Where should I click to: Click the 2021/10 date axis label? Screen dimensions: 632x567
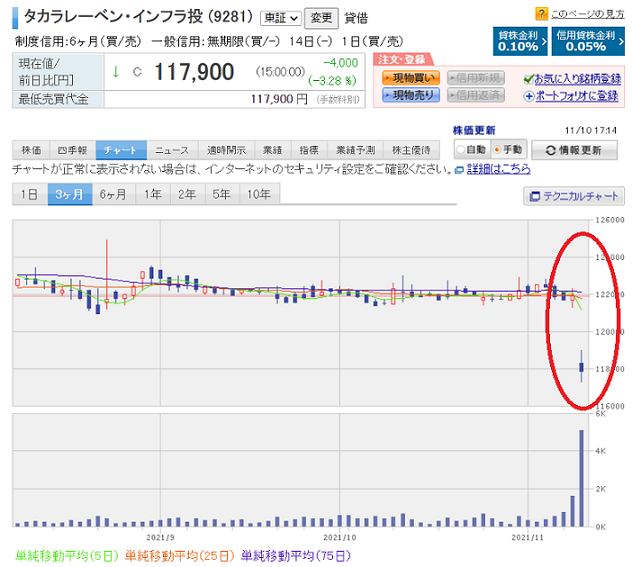[340, 537]
